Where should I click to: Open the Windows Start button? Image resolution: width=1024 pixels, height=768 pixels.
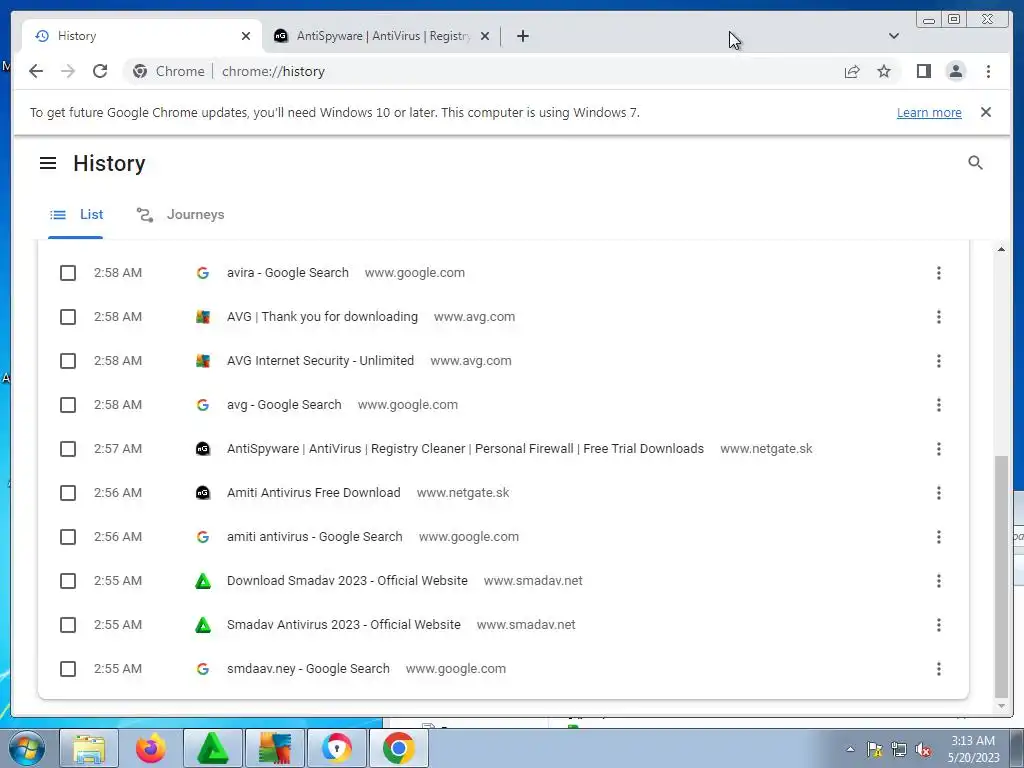click(x=26, y=748)
